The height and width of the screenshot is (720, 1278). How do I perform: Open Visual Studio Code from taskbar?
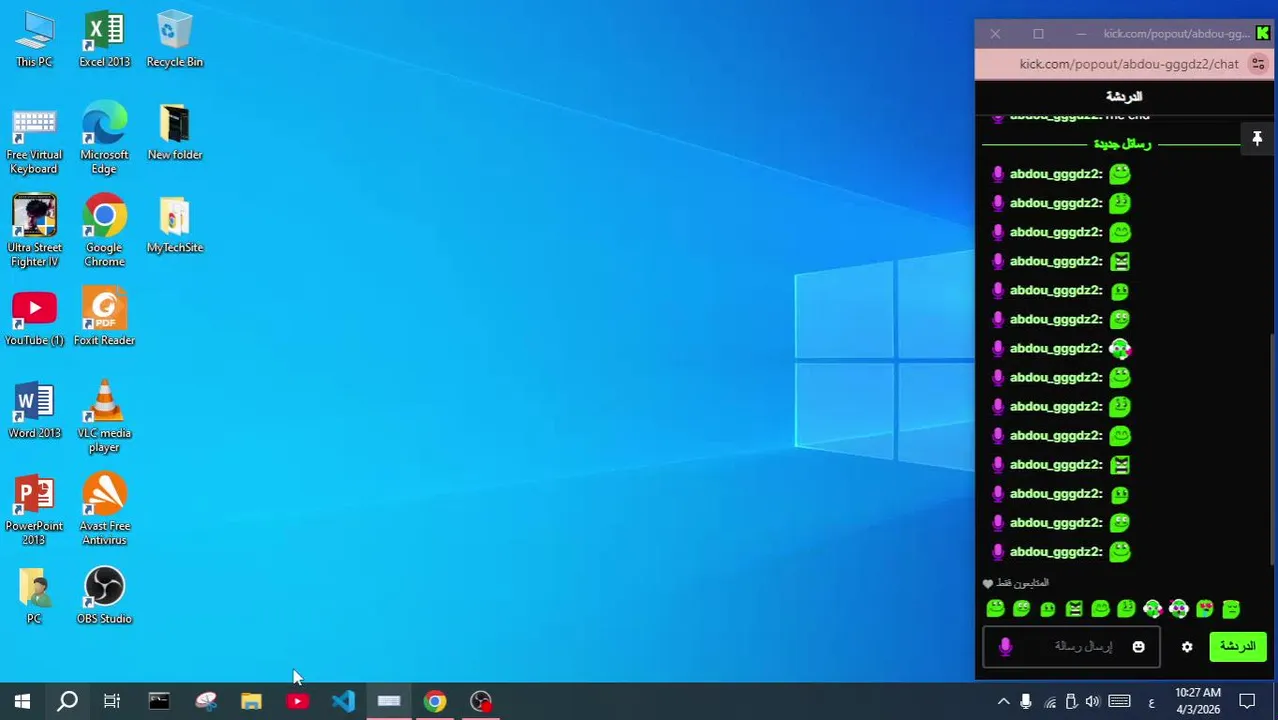343,701
